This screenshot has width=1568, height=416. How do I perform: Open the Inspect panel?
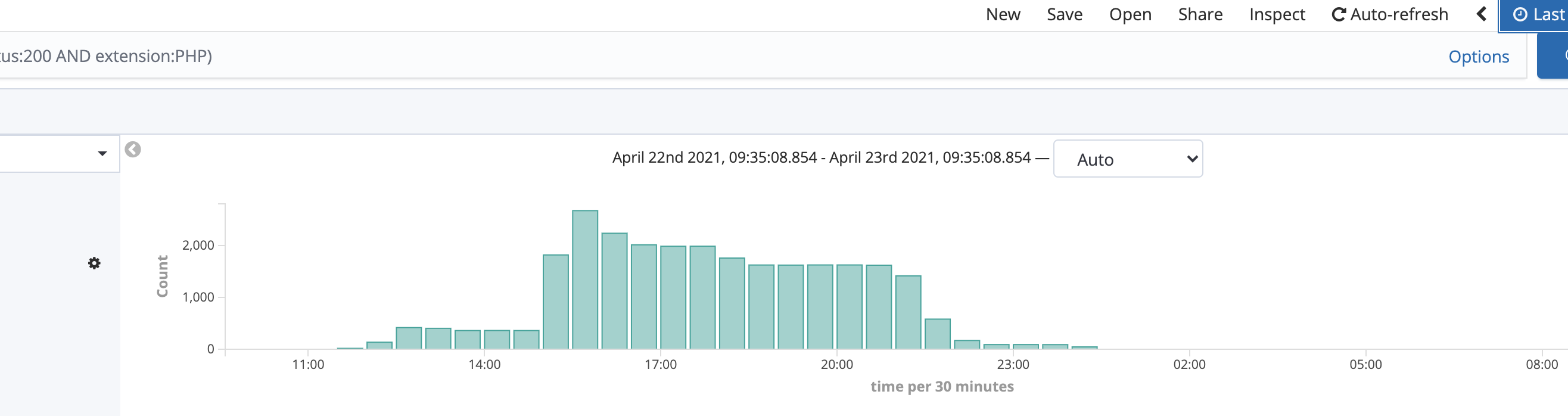tap(1277, 15)
